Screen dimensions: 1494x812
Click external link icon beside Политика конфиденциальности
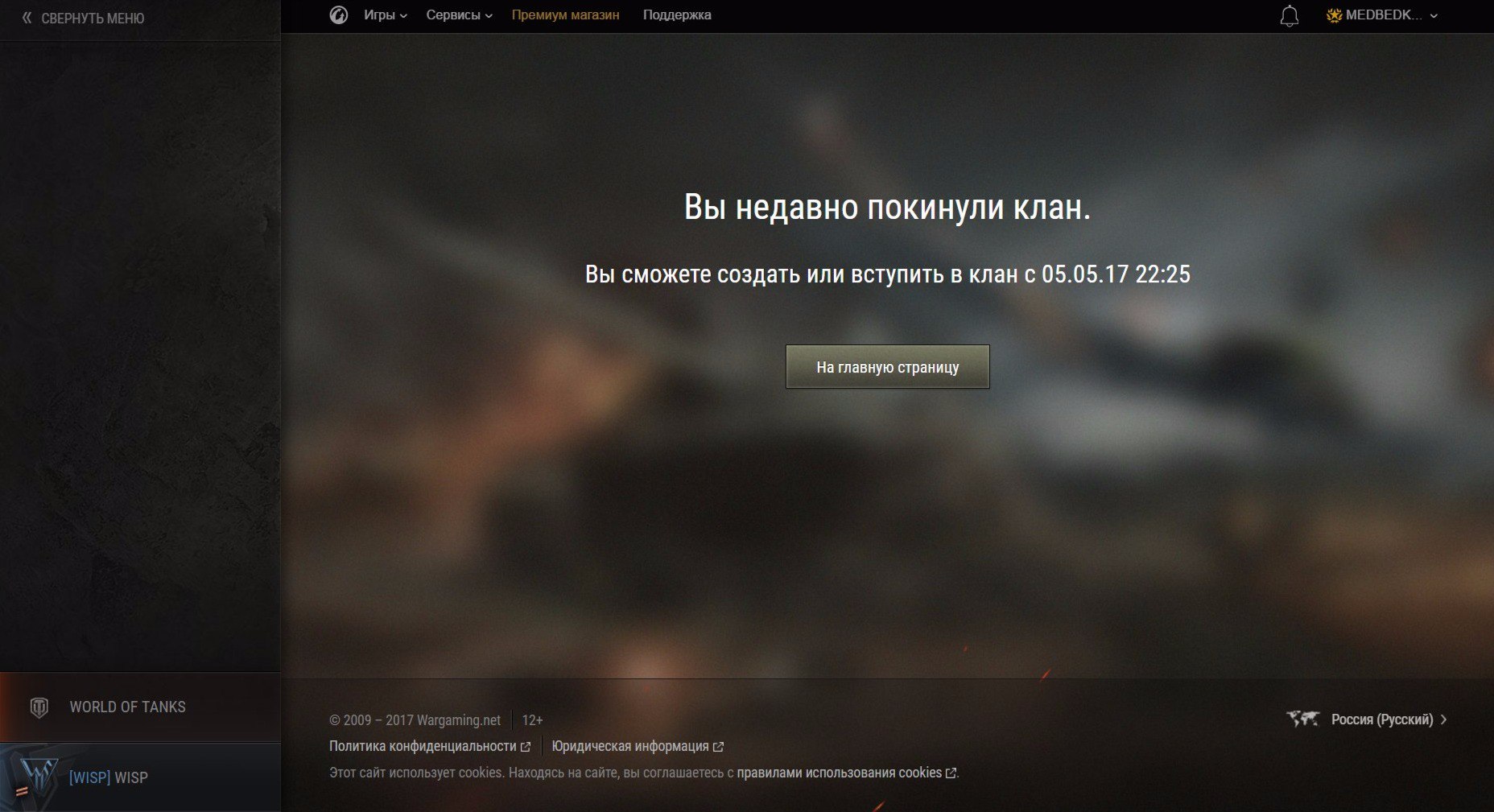[526, 747]
